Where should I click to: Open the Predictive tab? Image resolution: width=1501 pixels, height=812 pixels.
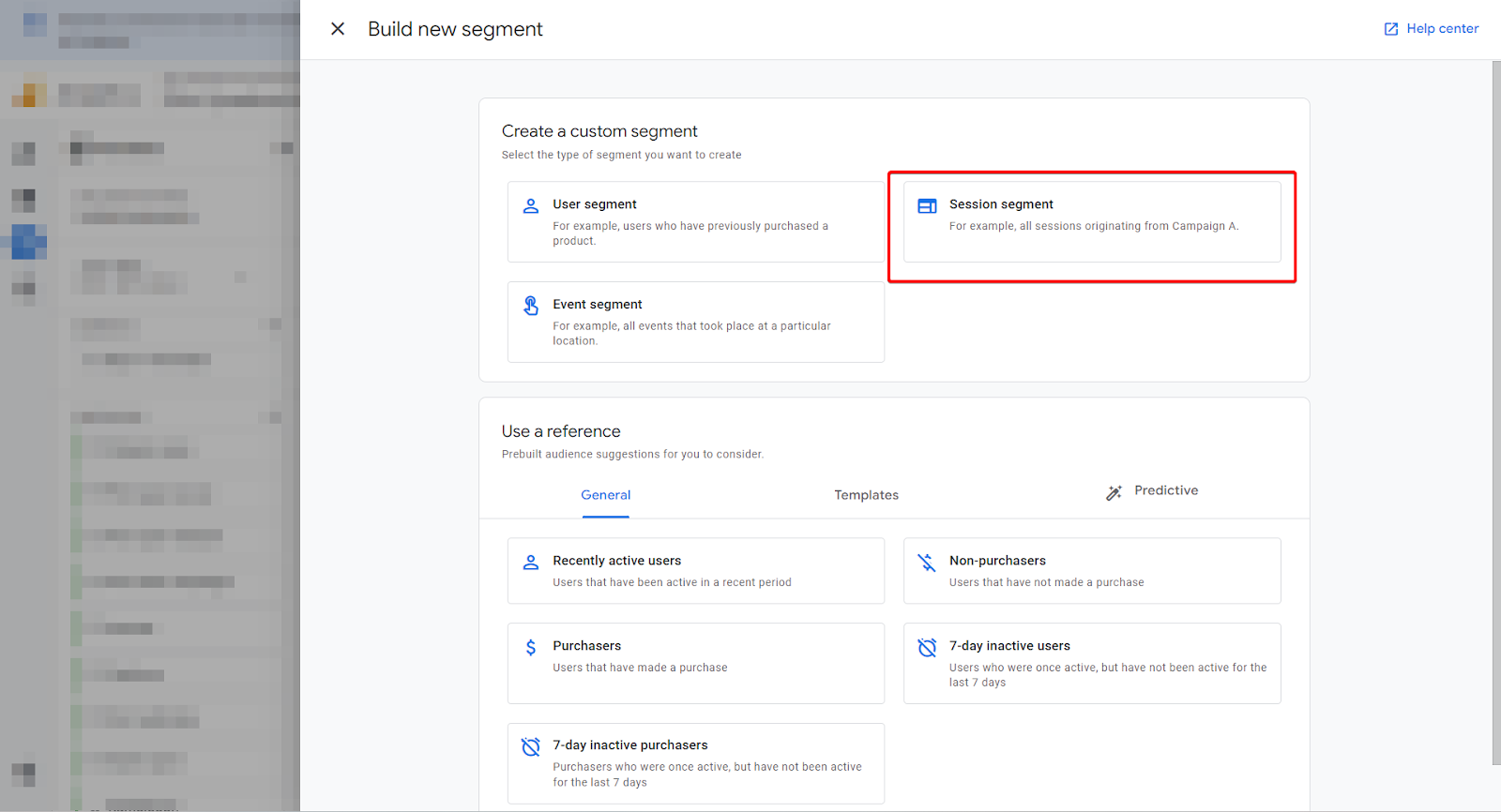[x=1165, y=490]
